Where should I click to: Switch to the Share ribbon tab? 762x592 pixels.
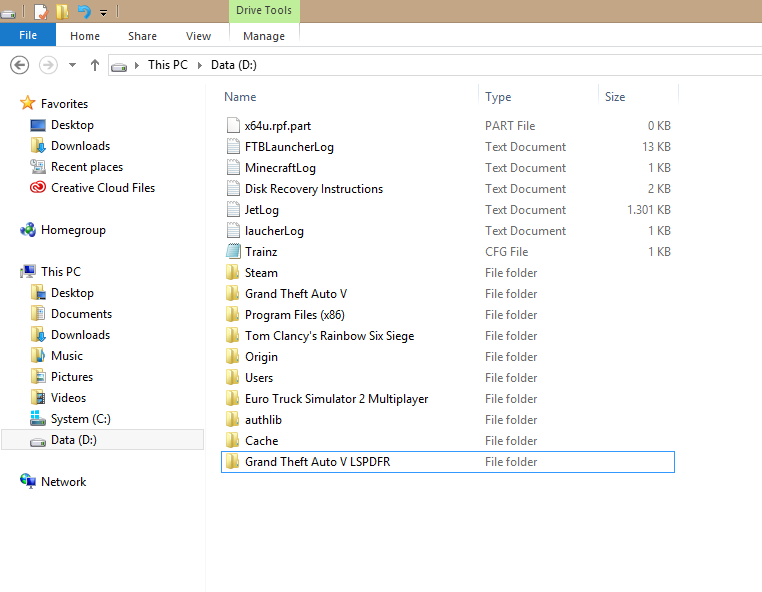tap(142, 36)
